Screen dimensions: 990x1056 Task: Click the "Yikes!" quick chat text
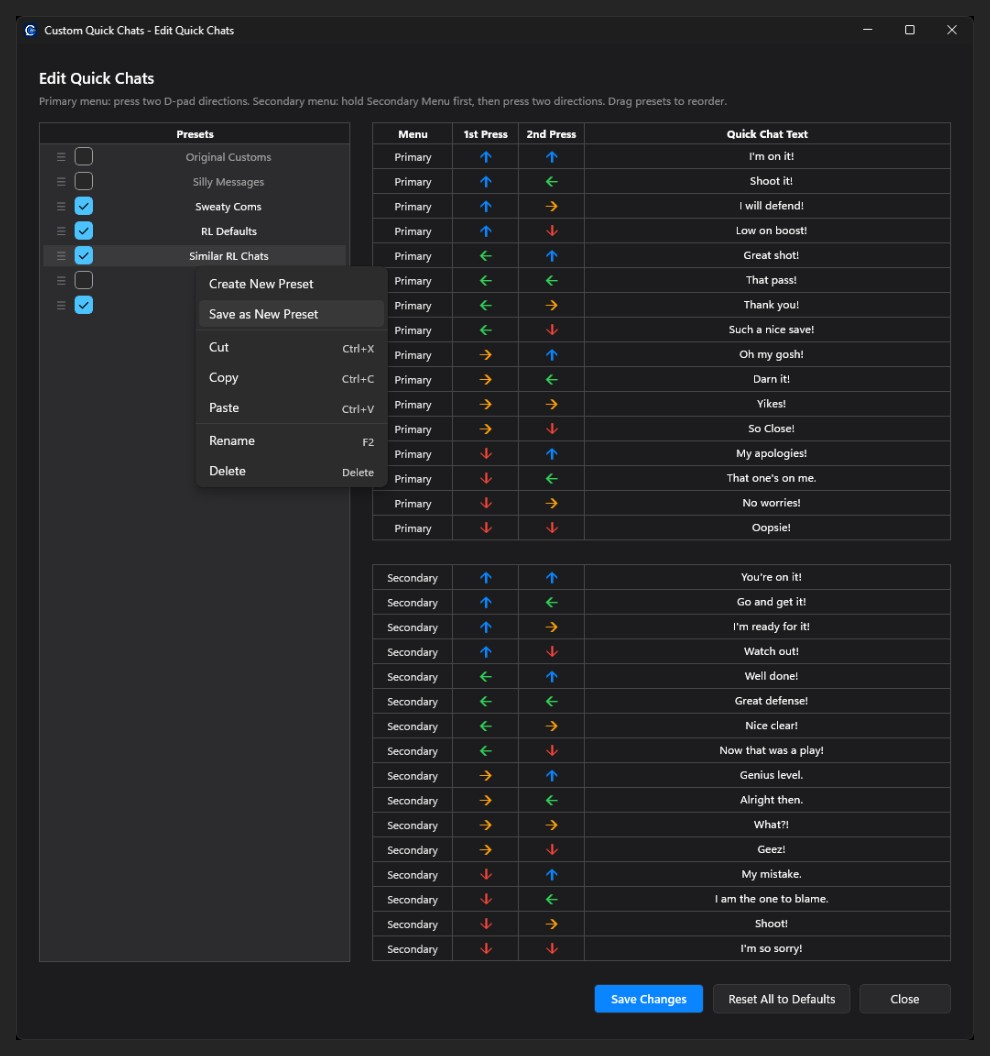(771, 404)
